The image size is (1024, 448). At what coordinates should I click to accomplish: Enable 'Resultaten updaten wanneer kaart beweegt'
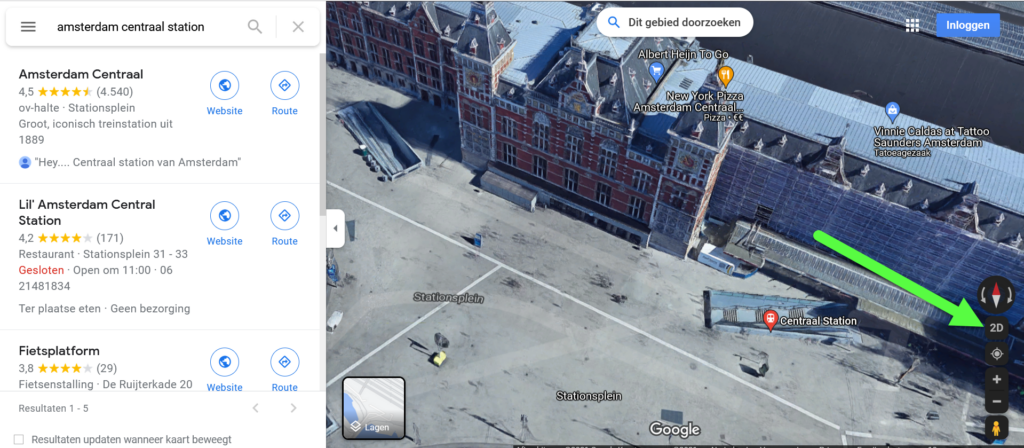[x=19, y=439]
